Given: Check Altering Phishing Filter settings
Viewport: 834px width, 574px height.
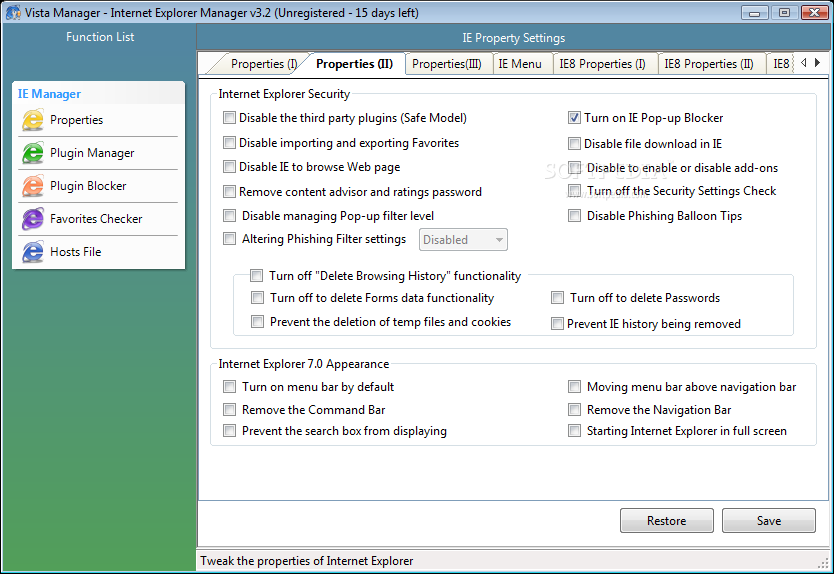Looking at the screenshot, I should [229, 239].
